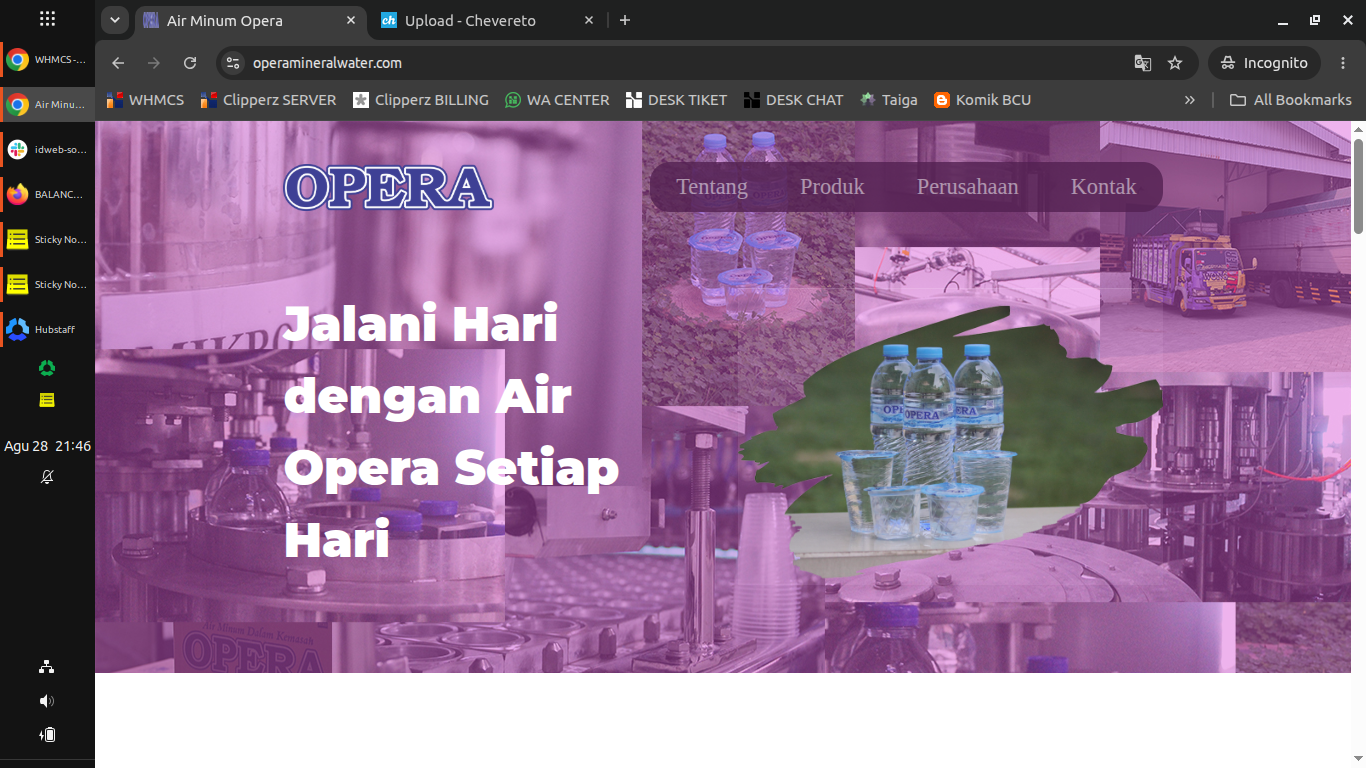Click the OPERA logo on the page

coord(389,187)
